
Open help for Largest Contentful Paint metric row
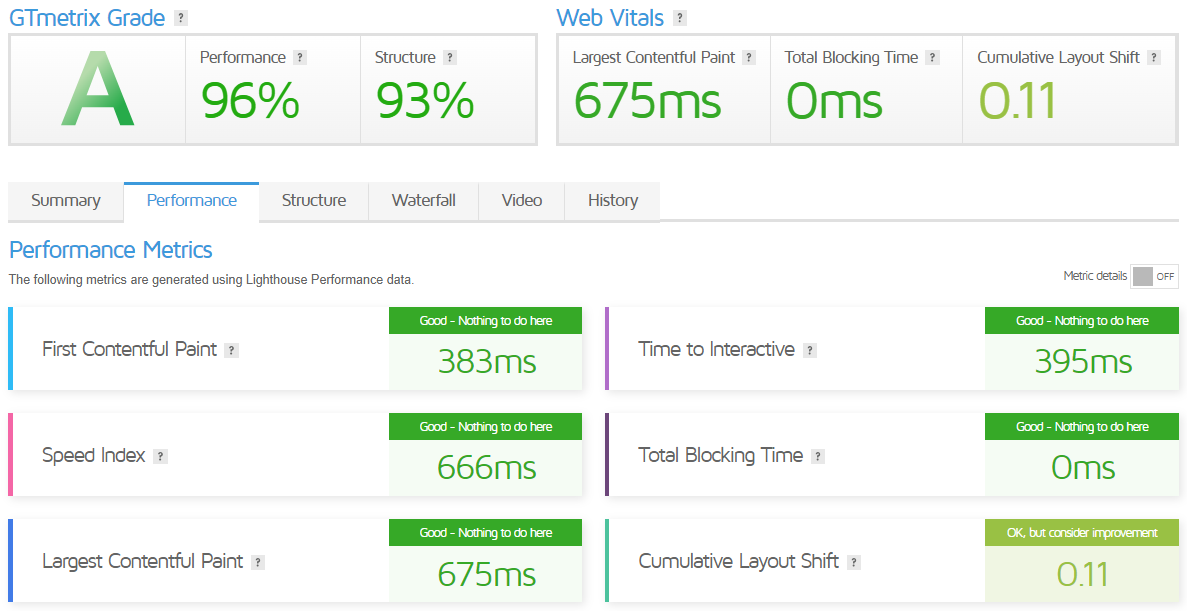(257, 563)
